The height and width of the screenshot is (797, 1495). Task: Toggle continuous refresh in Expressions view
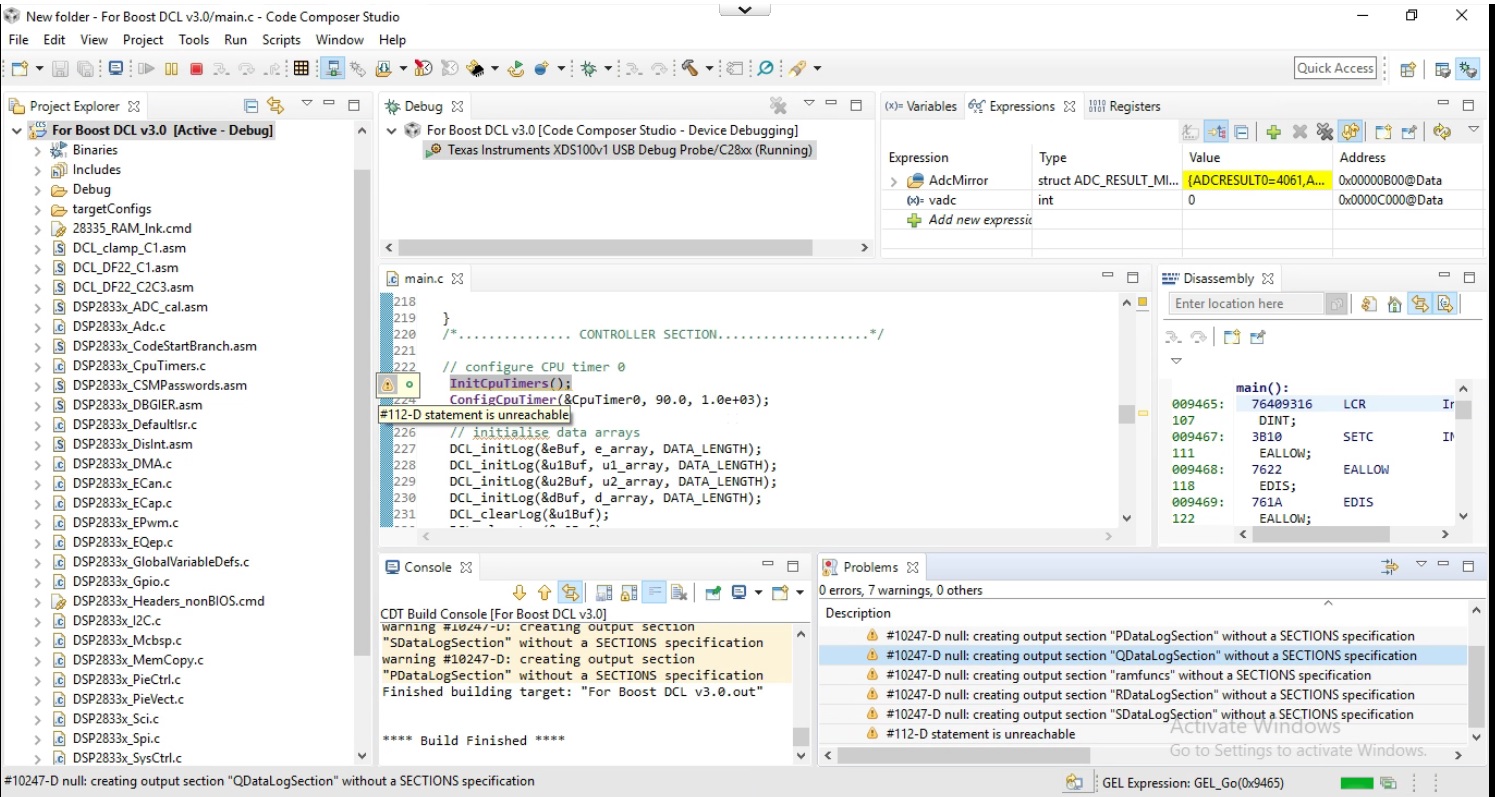coord(1350,132)
